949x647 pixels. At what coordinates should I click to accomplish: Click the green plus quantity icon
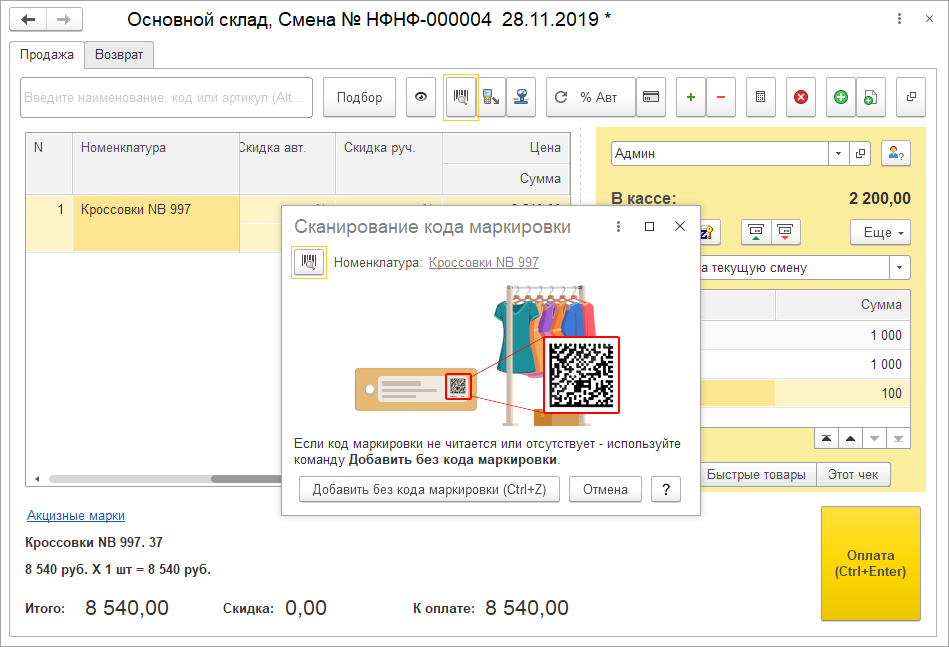coord(690,97)
